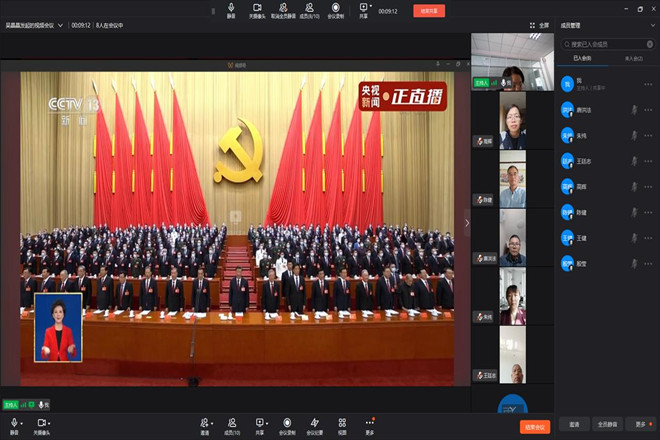The height and width of the screenshot is (440, 660).
Task: Click the share icon in top toolbar
Action: (x=363, y=10)
